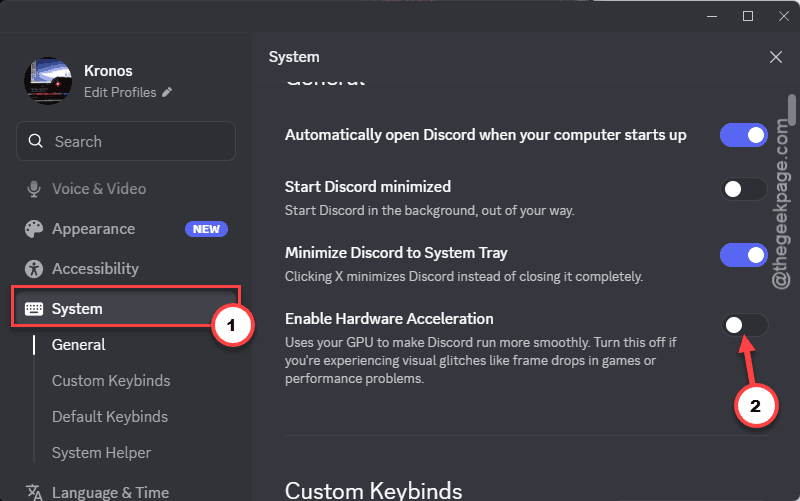Image resolution: width=800 pixels, height=501 pixels.
Task: Jump to System Helper subsection
Action: pos(101,453)
